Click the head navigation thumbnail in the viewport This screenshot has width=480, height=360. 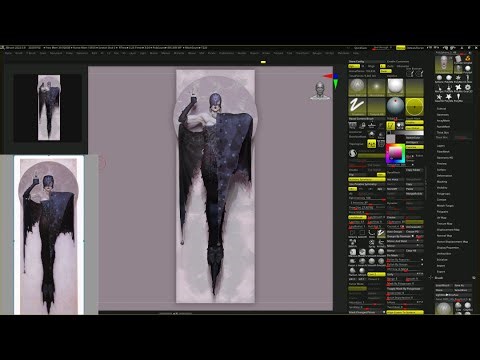coord(320,91)
